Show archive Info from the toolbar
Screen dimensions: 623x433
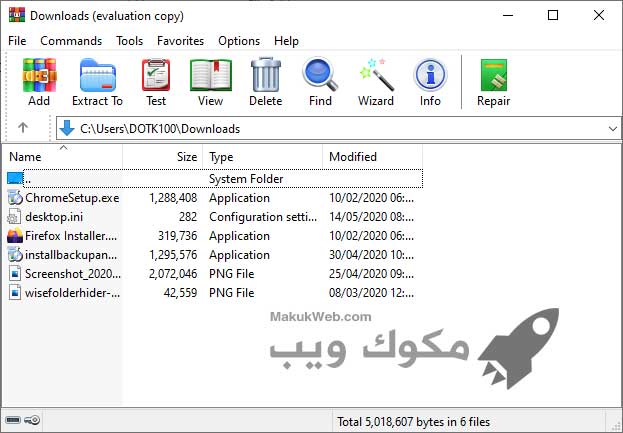430,75
